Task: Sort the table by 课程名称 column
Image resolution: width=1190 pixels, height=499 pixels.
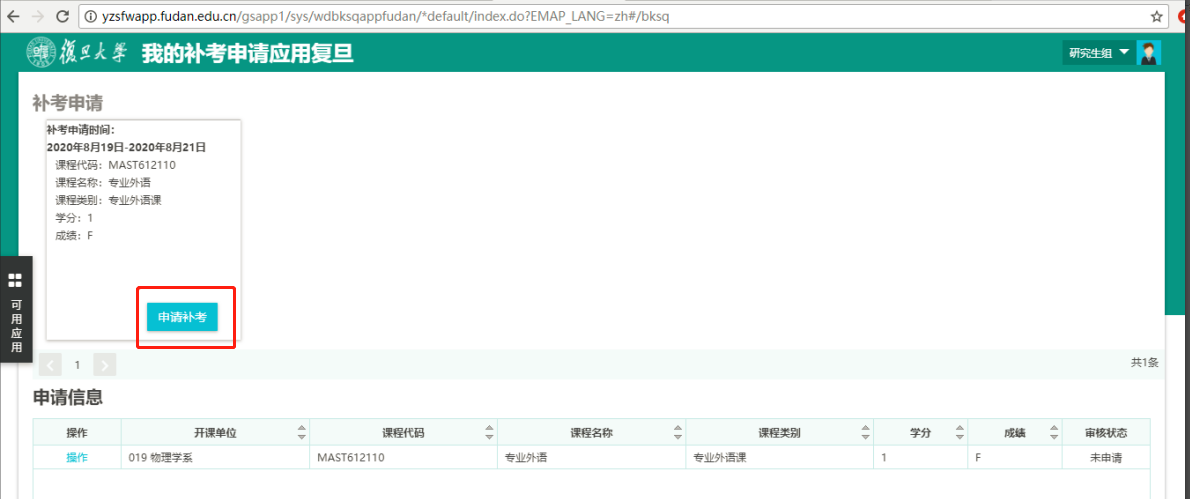Action: [678, 433]
